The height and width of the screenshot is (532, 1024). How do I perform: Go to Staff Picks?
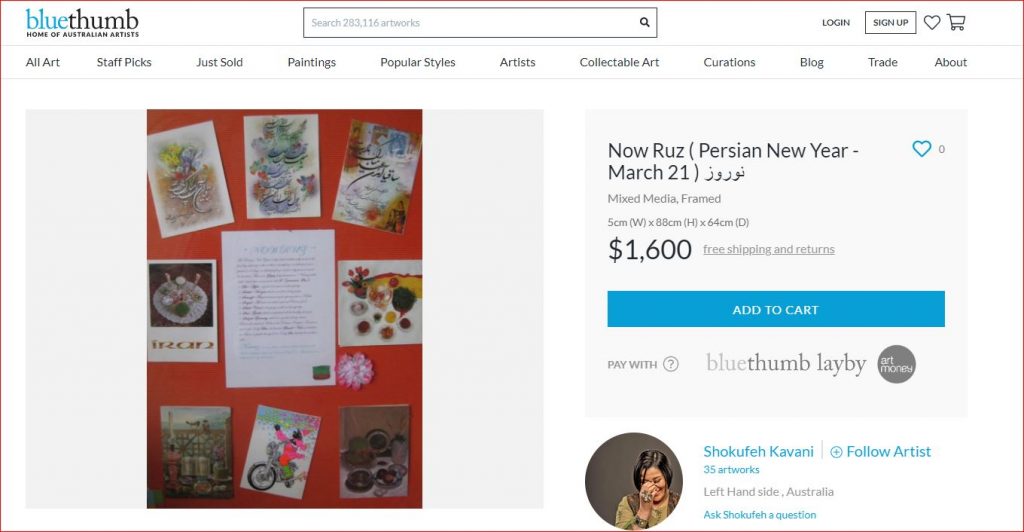pyautogui.click(x=124, y=62)
